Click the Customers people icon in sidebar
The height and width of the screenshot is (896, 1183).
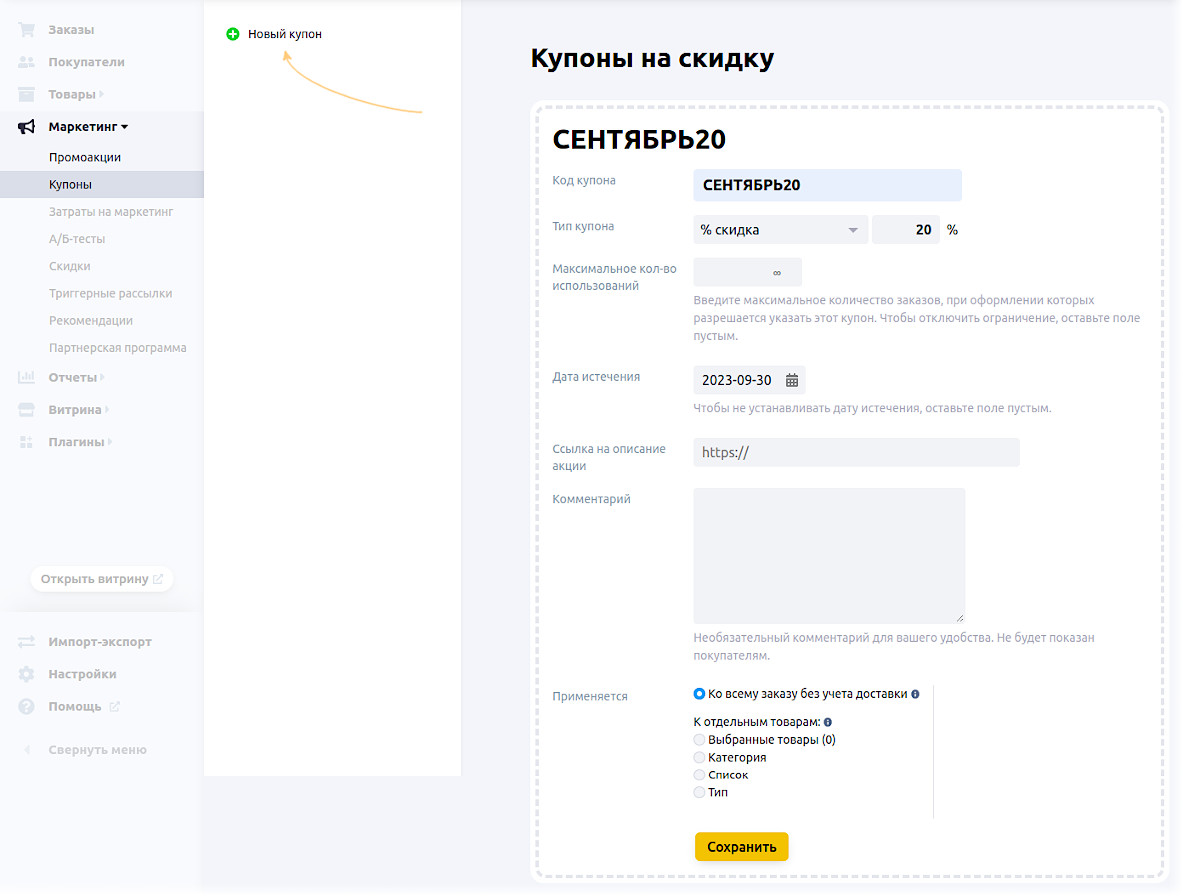[x=27, y=62]
